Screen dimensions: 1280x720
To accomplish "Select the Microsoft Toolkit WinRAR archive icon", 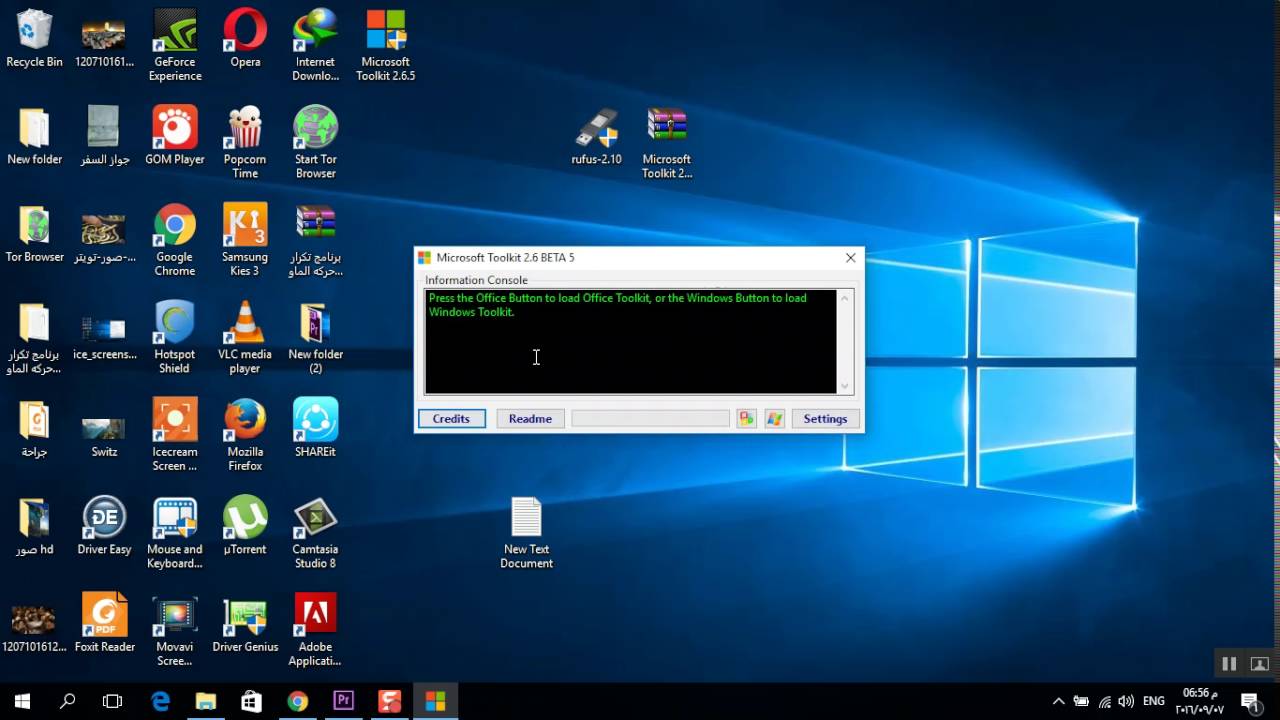I will [x=667, y=143].
